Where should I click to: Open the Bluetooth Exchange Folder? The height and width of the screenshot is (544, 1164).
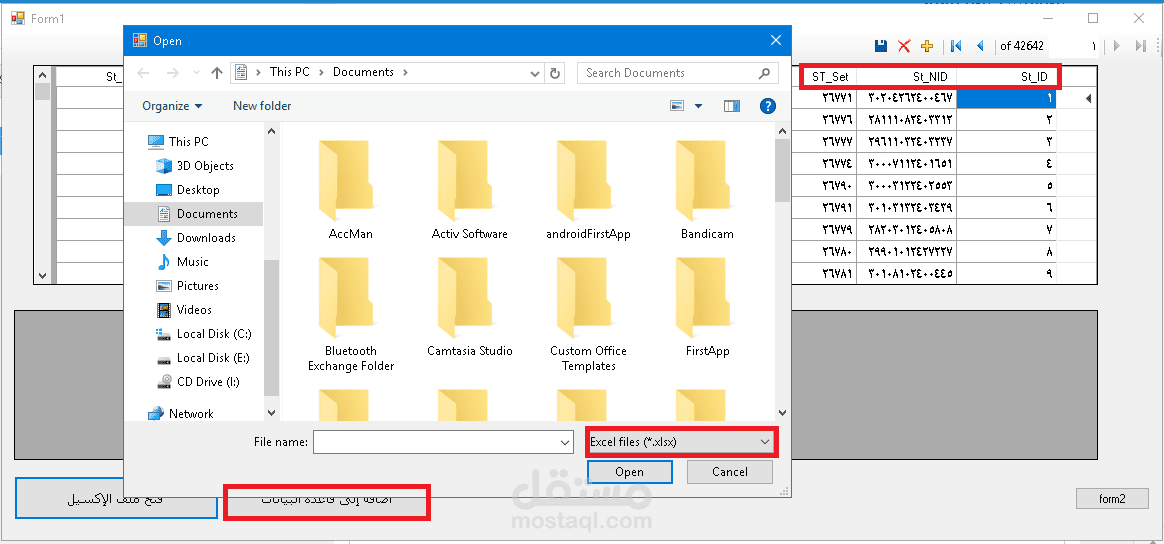(x=350, y=313)
